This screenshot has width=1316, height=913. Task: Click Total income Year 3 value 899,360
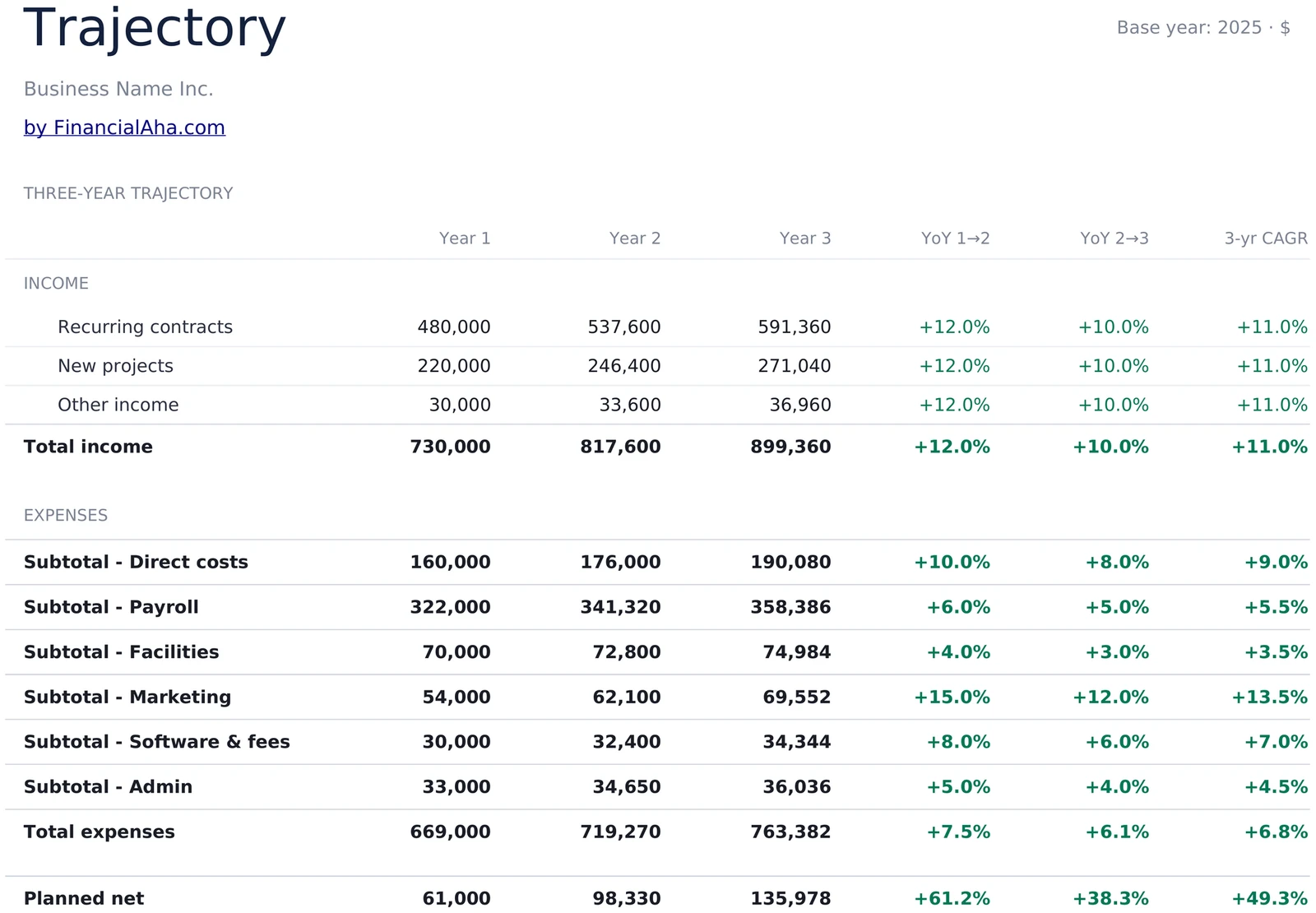pyautogui.click(x=791, y=447)
